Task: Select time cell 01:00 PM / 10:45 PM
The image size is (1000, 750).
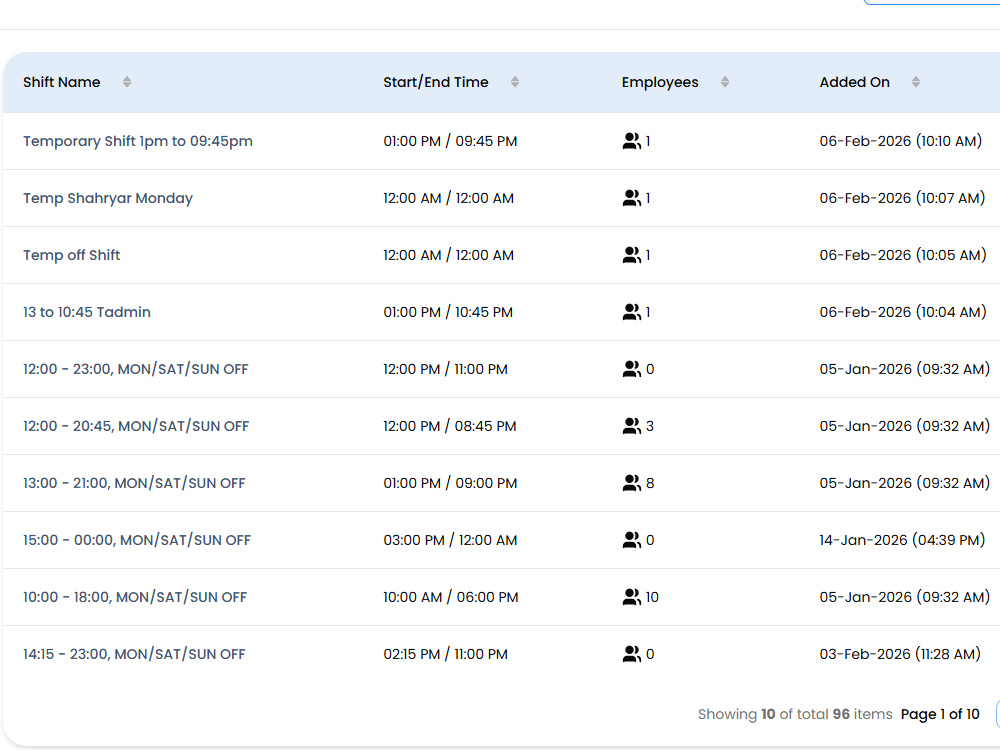Action: coord(448,312)
